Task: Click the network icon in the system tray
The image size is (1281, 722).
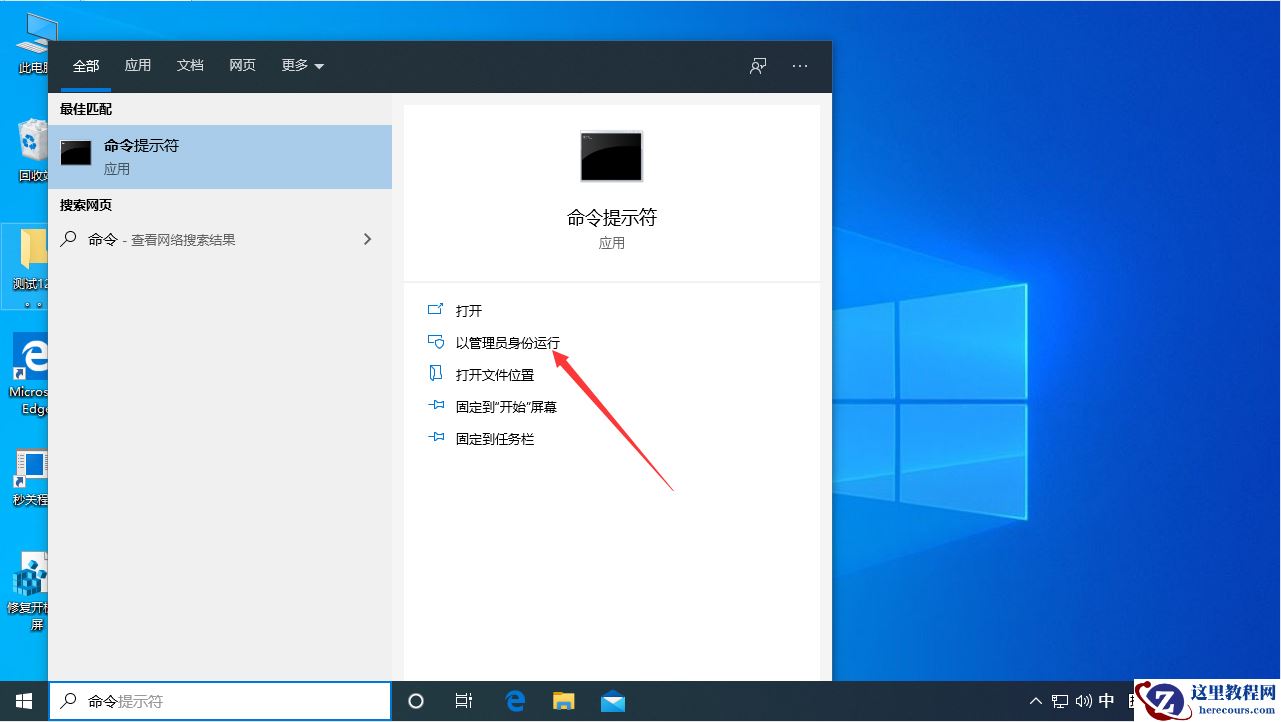Action: pyautogui.click(x=1060, y=701)
